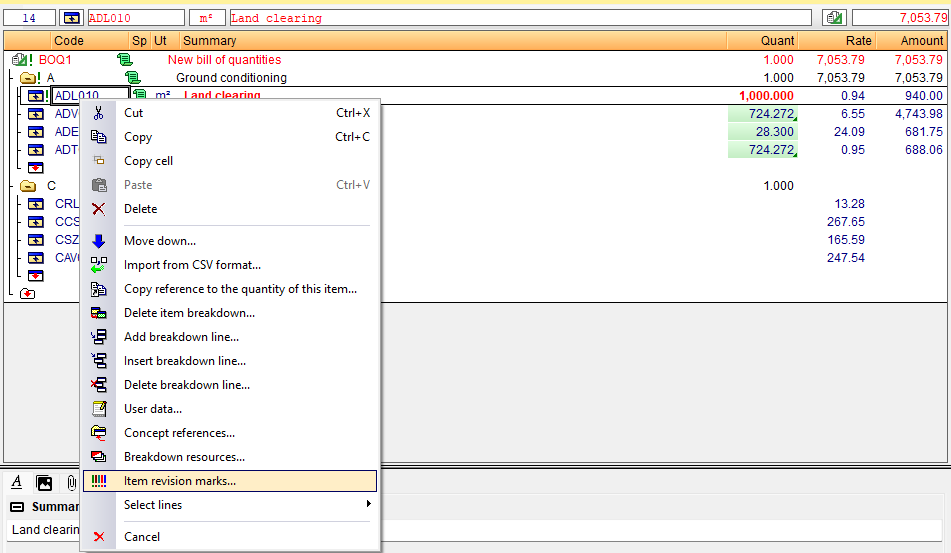Click the Concept references icon
This screenshot has width=951, height=553.
click(x=98, y=433)
